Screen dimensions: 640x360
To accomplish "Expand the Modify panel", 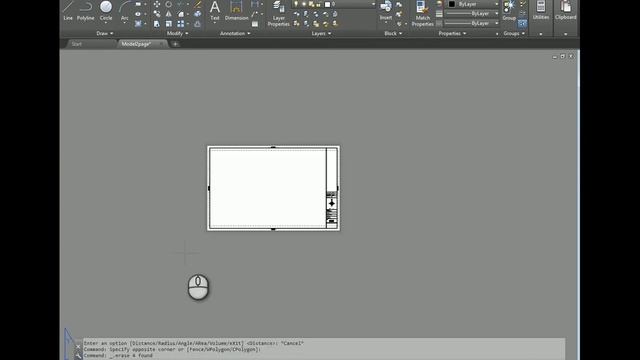I will click(x=178, y=33).
